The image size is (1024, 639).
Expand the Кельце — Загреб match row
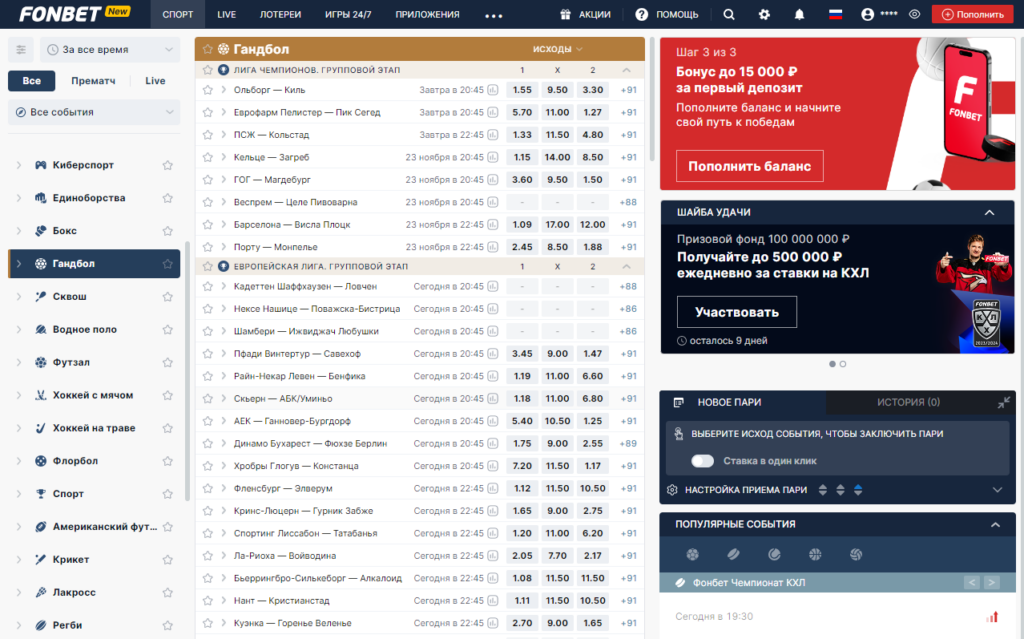223,157
